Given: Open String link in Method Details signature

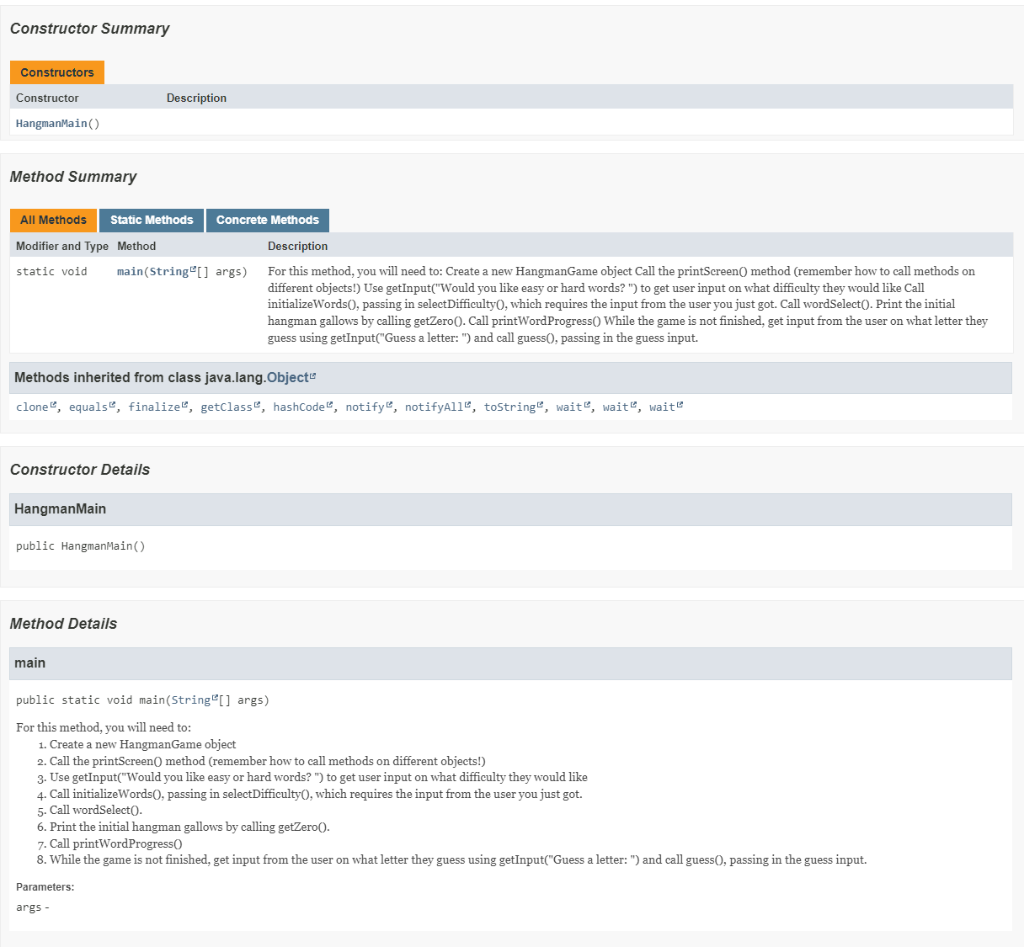Looking at the screenshot, I should pyautogui.click(x=191, y=700).
